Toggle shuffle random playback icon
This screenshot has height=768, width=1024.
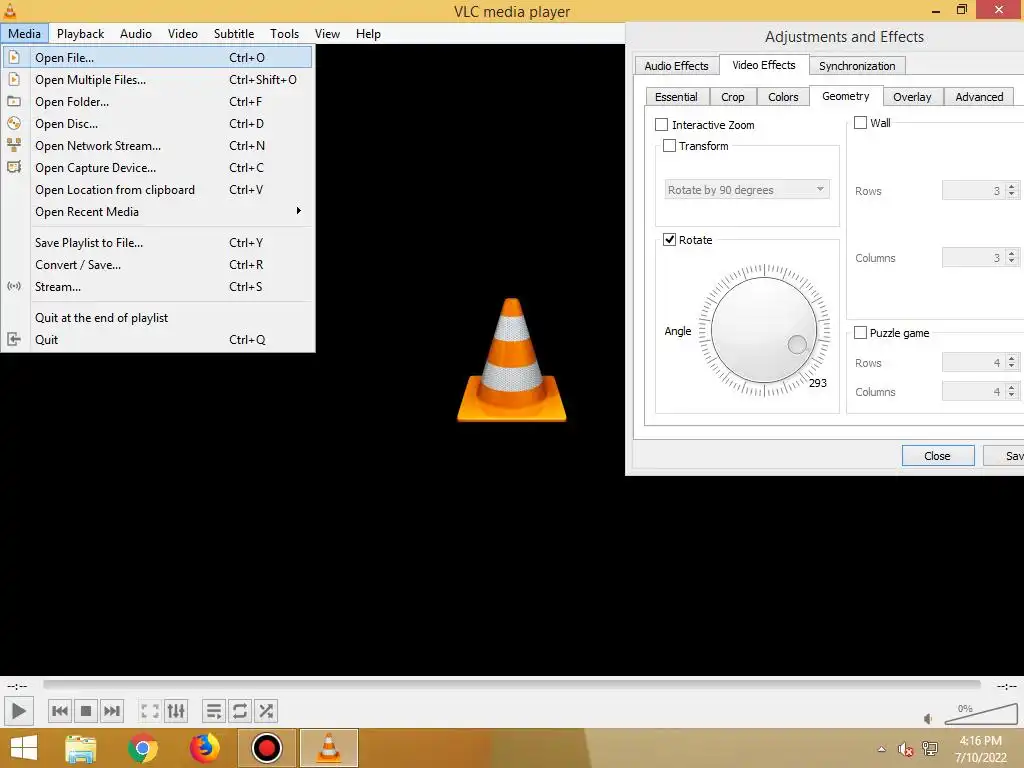click(x=266, y=711)
